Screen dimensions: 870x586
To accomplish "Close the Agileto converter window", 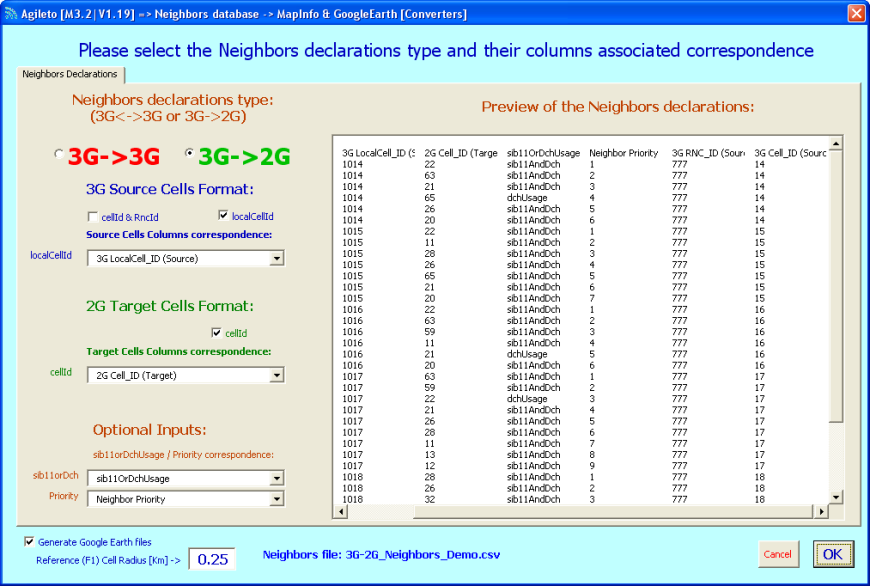I will point(856,13).
